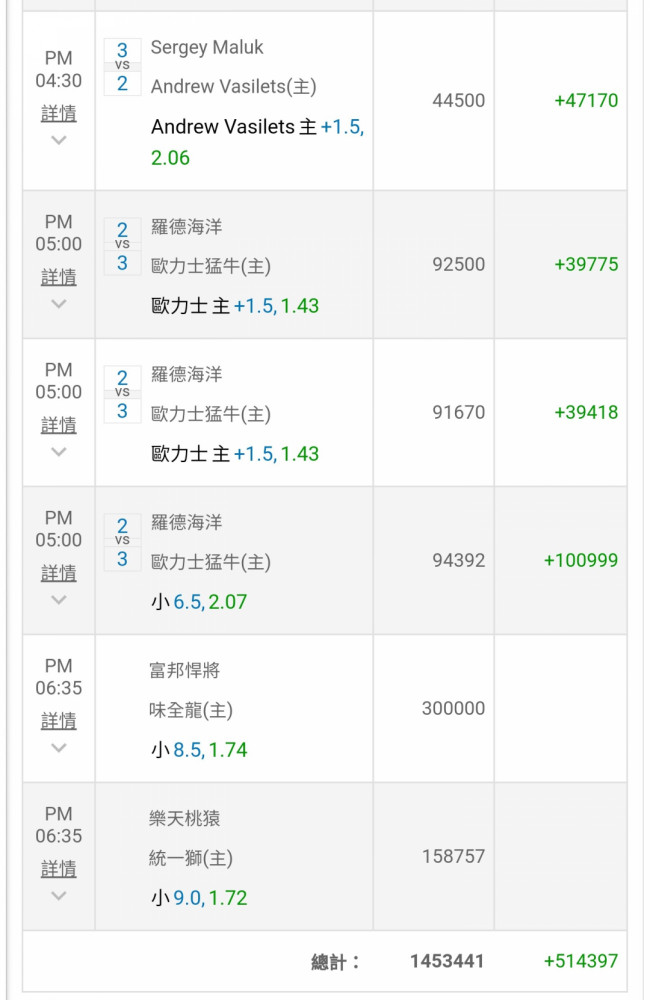The height and width of the screenshot is (1000, 650).
Task: Open 詳情 link for 樂天桃猿 game
Action: tap(59, 869)
